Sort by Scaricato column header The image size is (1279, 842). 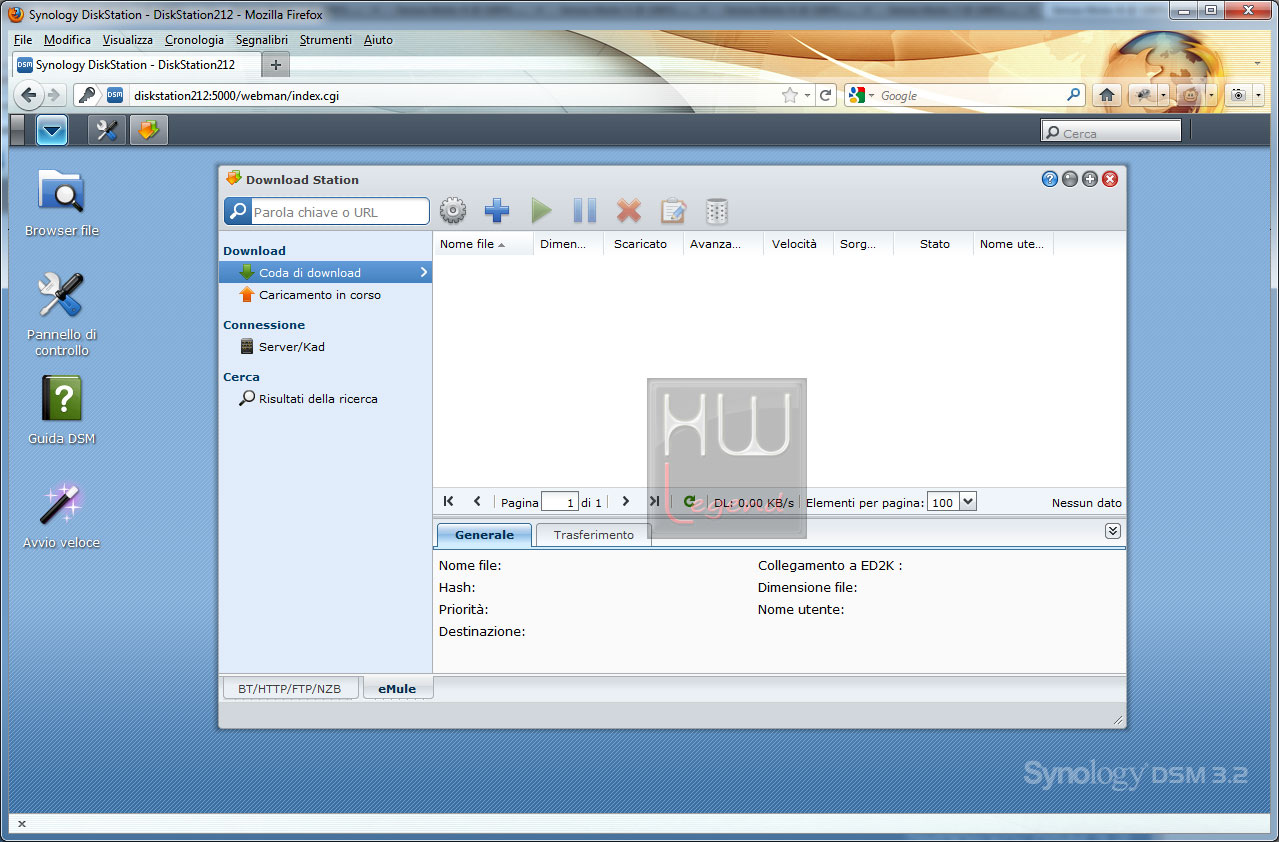click(644, 244)
